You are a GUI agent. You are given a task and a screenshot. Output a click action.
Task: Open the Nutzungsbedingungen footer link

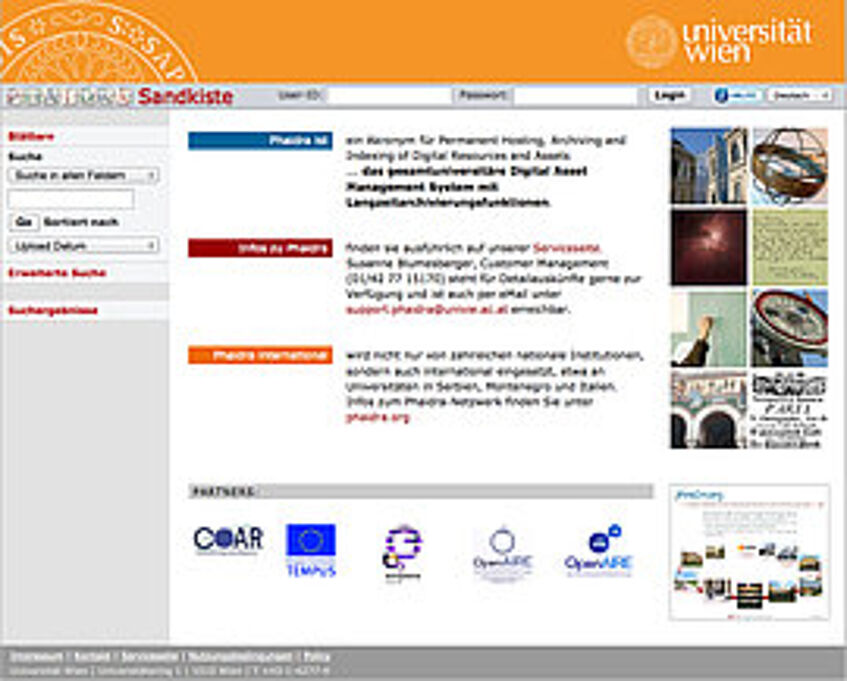pos(240,657)
